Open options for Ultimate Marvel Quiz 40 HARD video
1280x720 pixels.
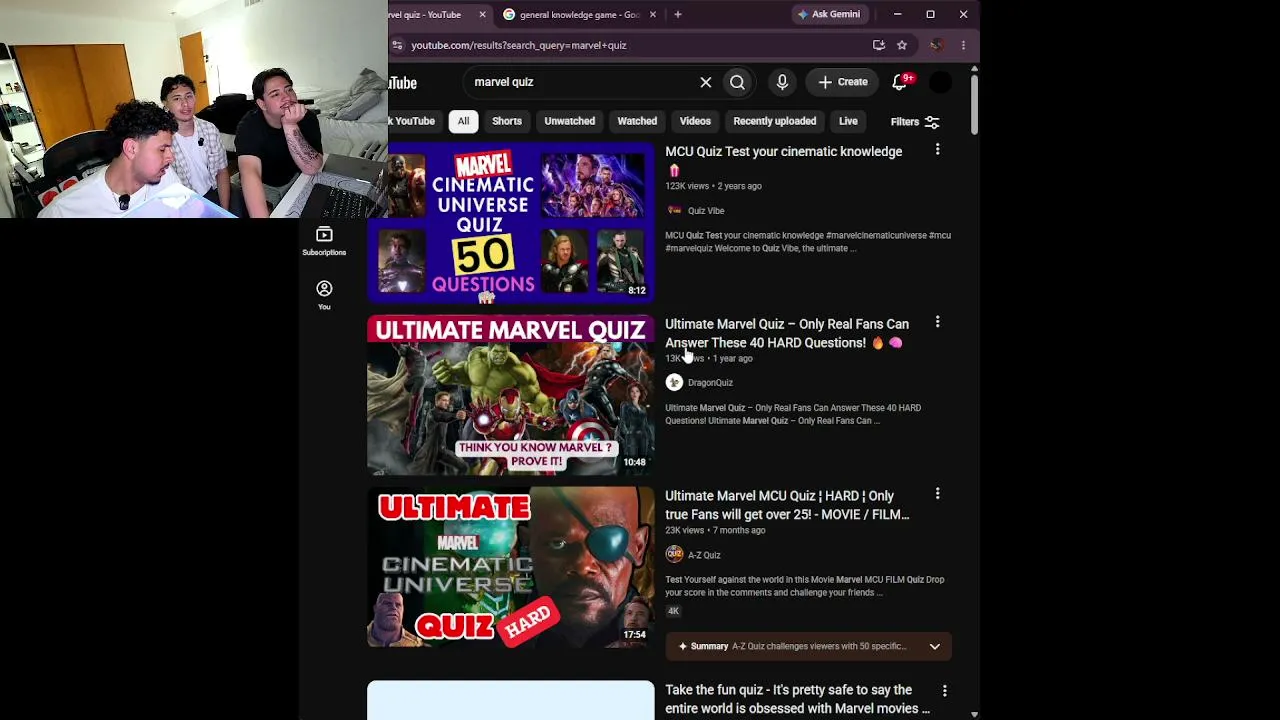937,322
